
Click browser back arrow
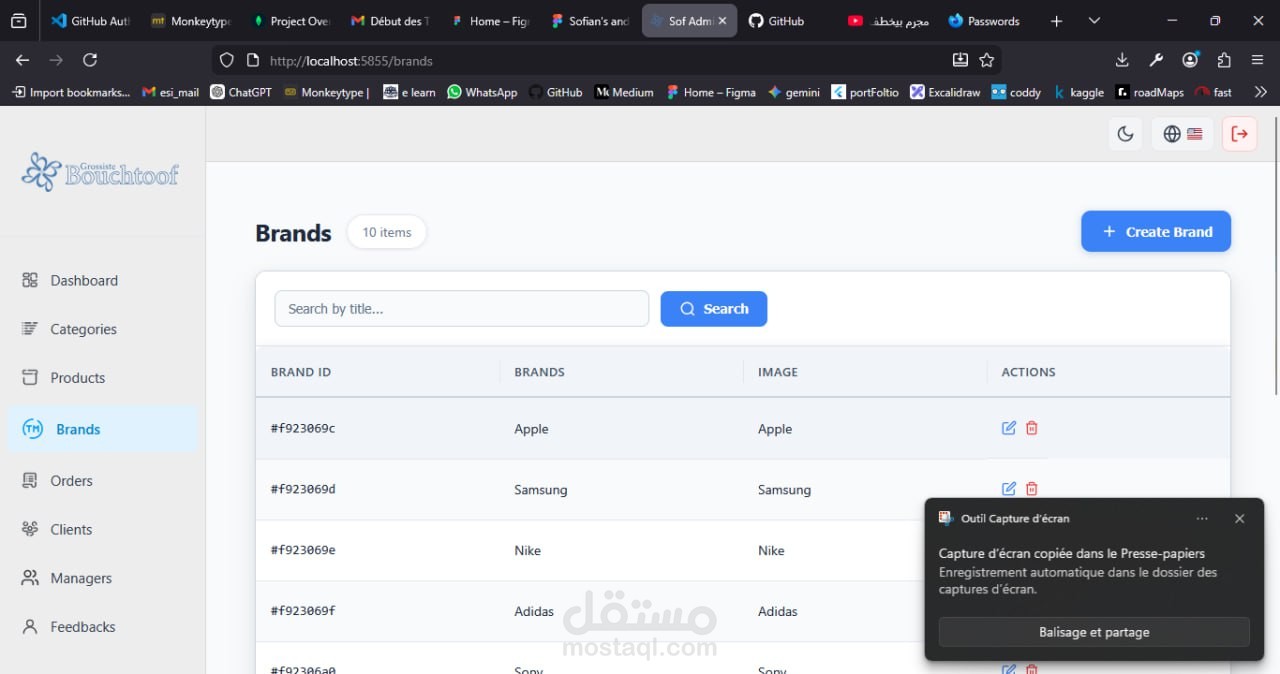[22, 61]
